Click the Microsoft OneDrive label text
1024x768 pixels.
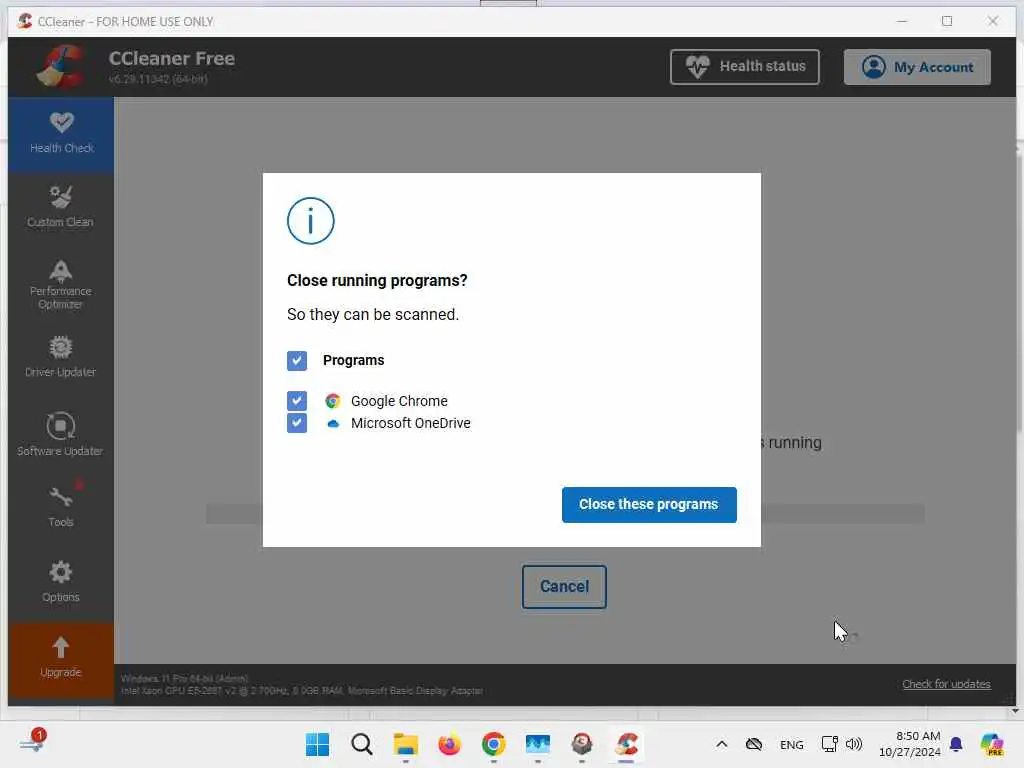410,423
